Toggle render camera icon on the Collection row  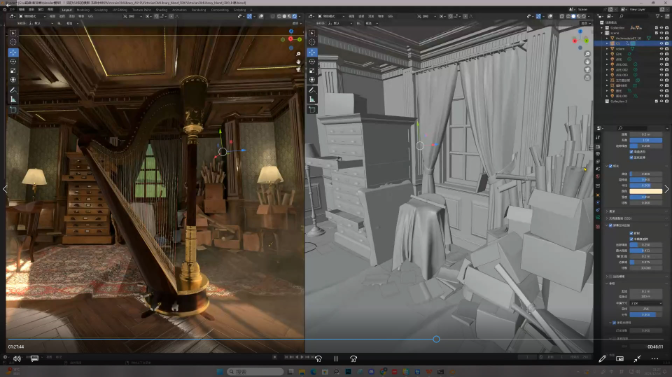(666, 27)
